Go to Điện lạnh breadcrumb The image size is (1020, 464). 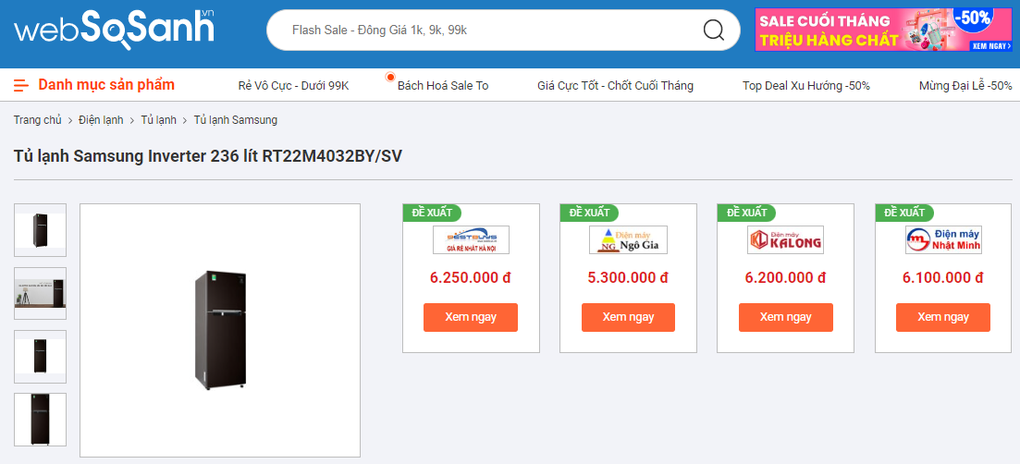(101, 120)
